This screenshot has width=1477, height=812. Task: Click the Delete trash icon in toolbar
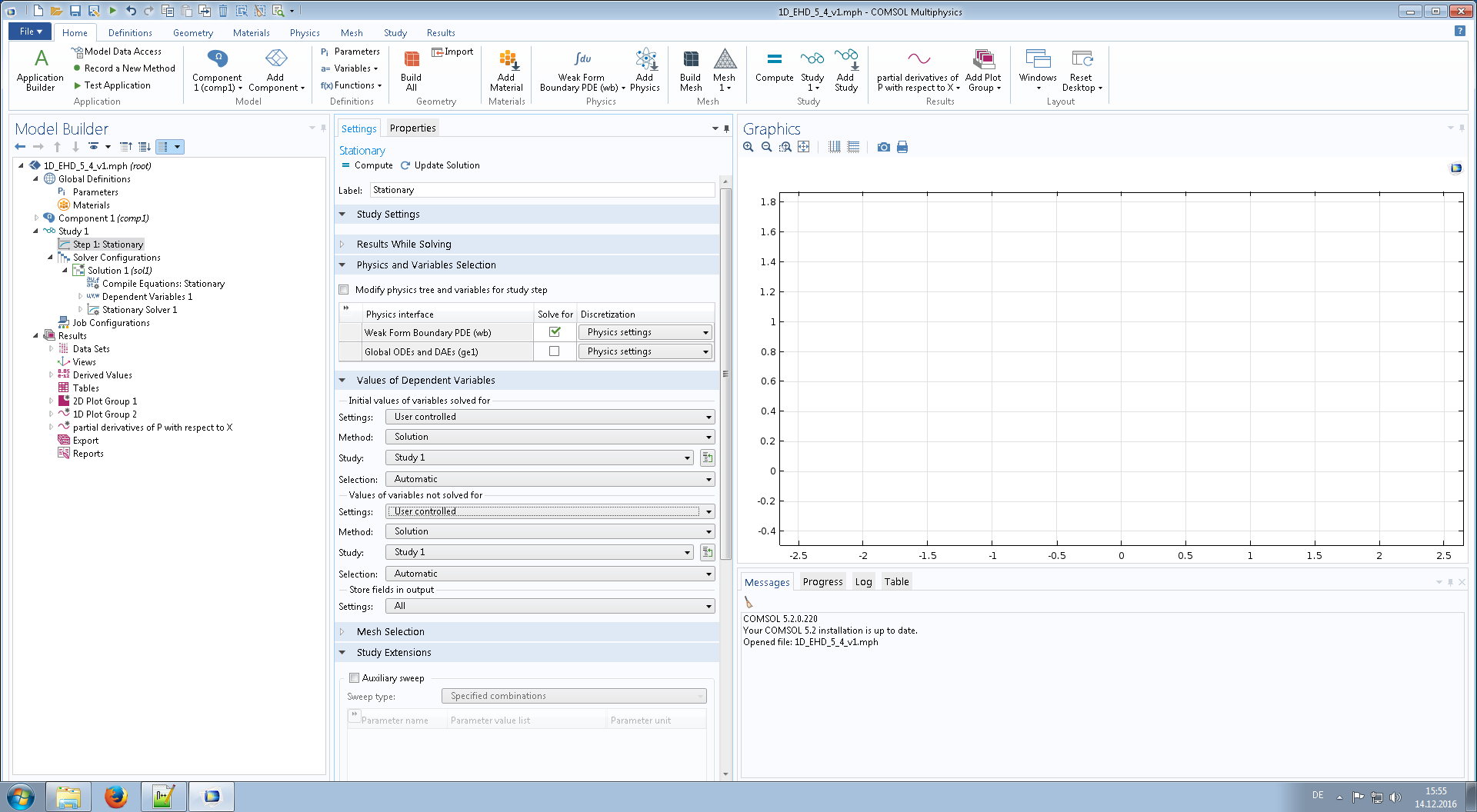click(x=223, y=11)
